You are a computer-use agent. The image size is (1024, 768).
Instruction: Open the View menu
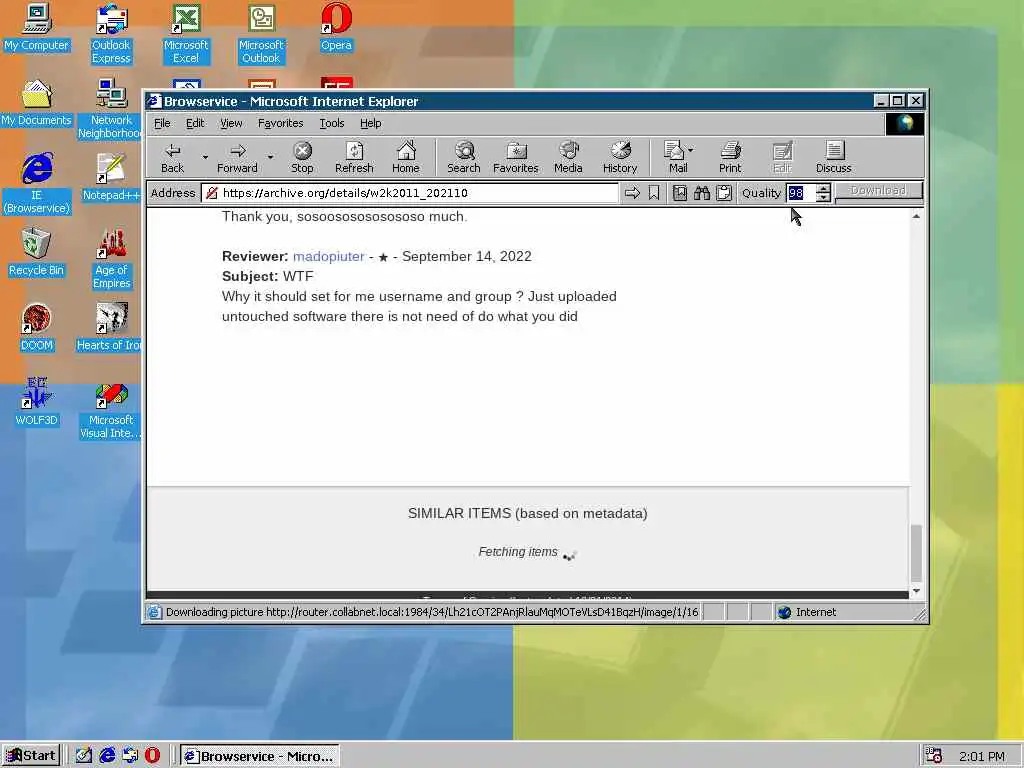click(x=231, y=123)
